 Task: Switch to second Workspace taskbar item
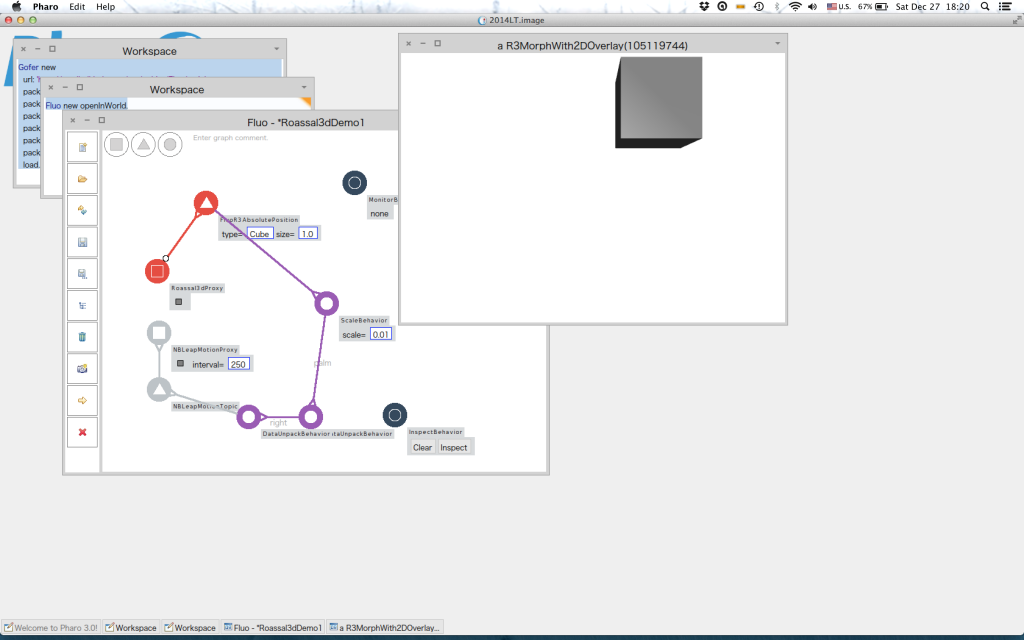190,628
